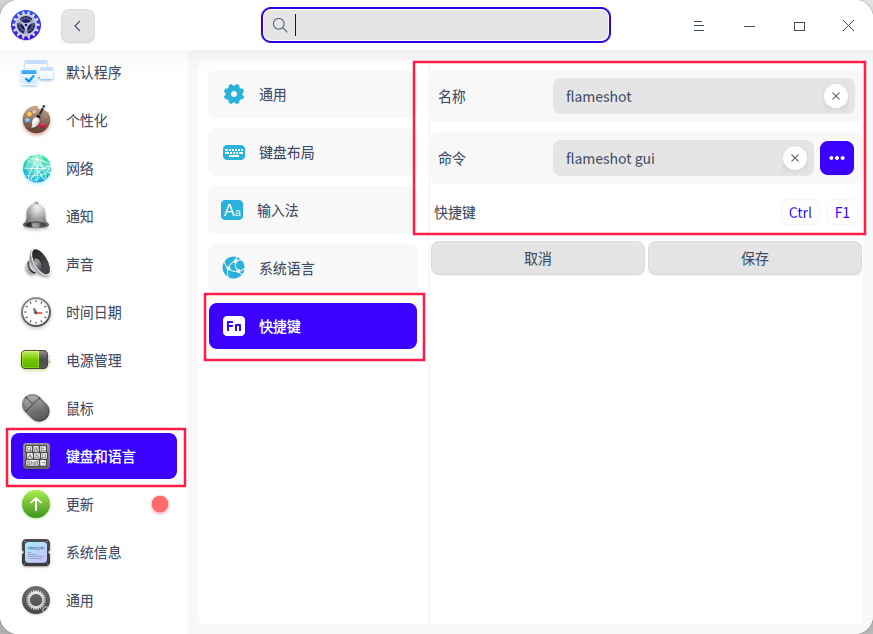Open the hamburger main menu
This screenshot has height=634, width=873.
[699, 26]
